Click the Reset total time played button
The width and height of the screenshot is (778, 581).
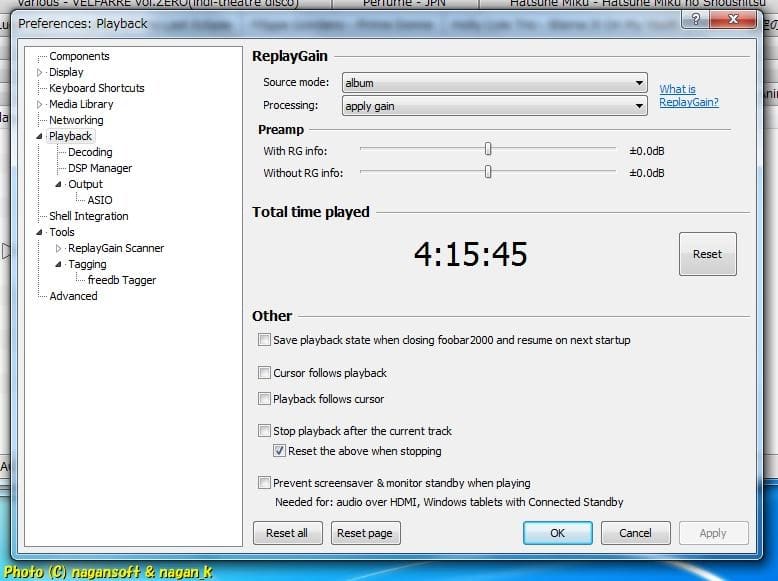[707, 254]
